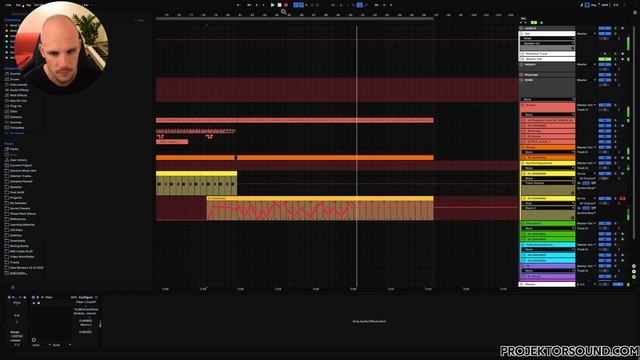This screenshot has height=360, width=640.
Task: Open User Library in Places
Action: pyautogui.click(x=18, y=160)
